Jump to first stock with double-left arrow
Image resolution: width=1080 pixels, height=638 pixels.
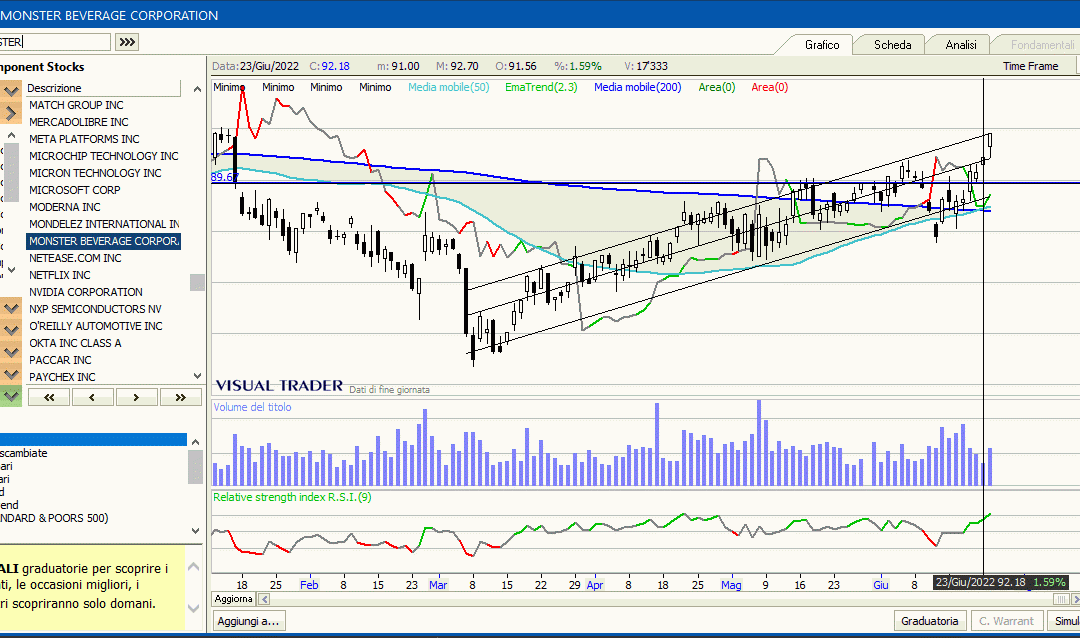[49, 397]
